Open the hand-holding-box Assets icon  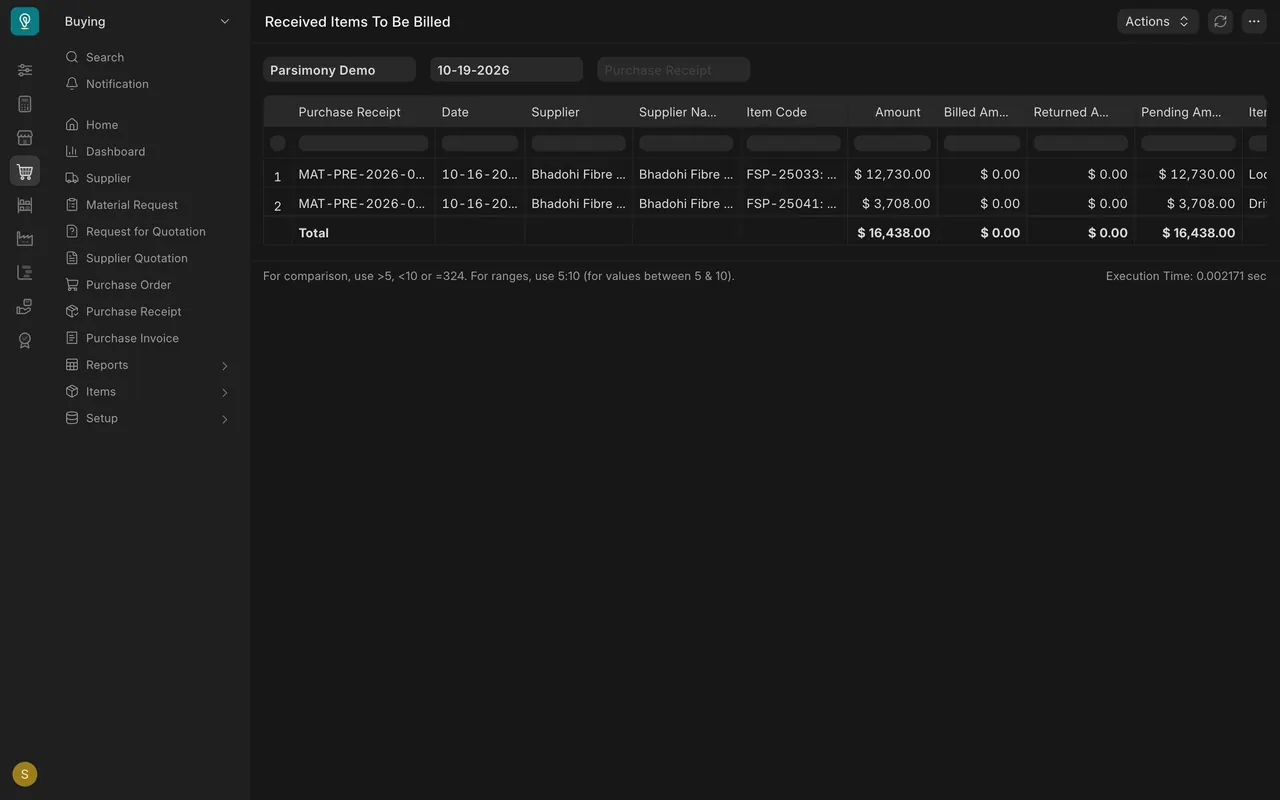[x=25, y=306]
